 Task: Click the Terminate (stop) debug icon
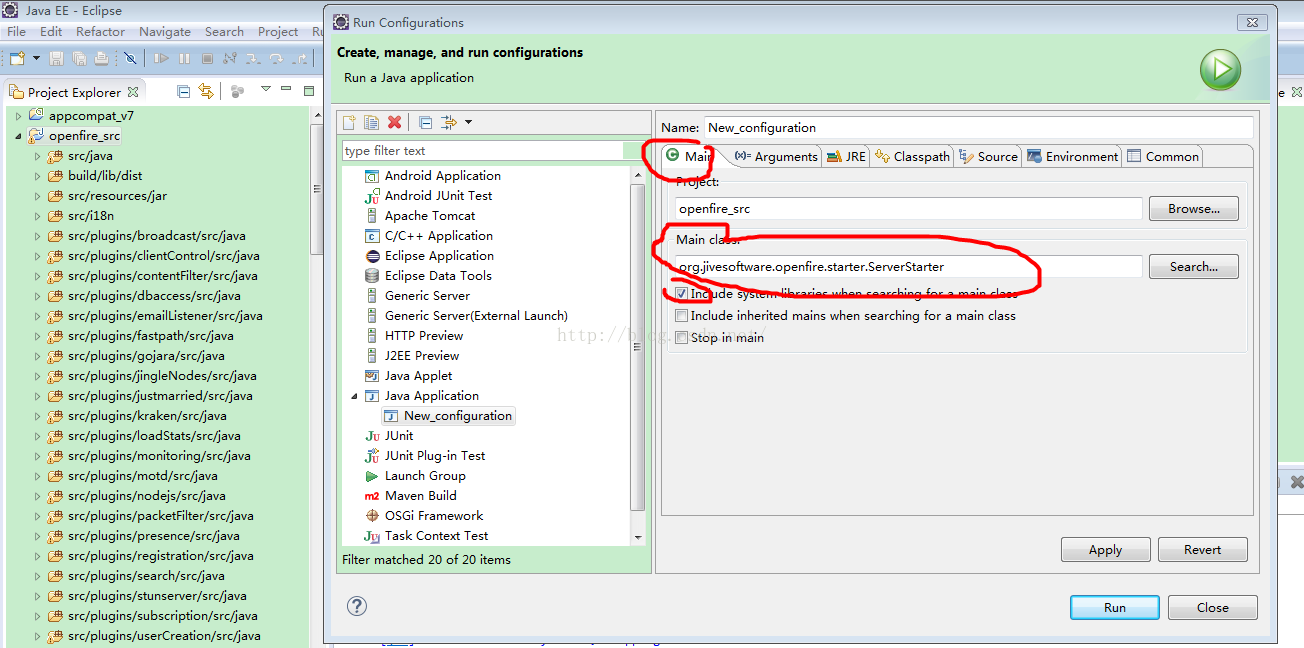(207, 60)
